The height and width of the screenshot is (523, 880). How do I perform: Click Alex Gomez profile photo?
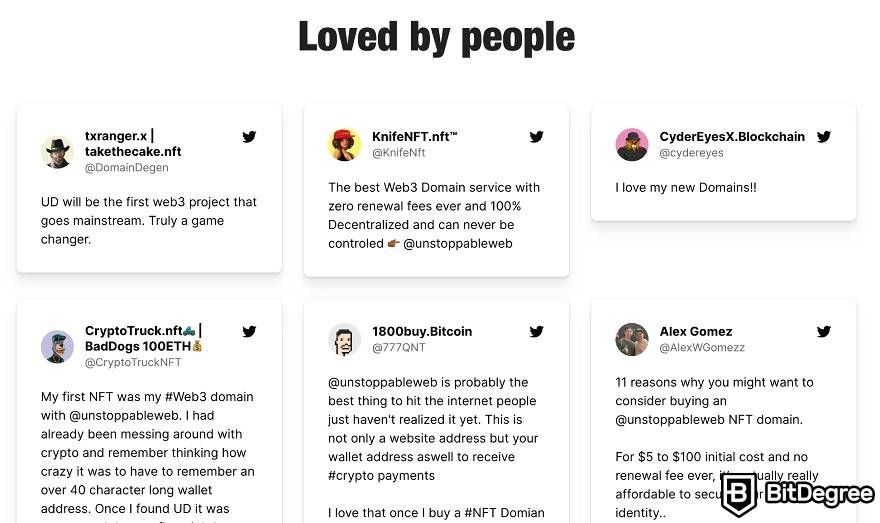632,339
